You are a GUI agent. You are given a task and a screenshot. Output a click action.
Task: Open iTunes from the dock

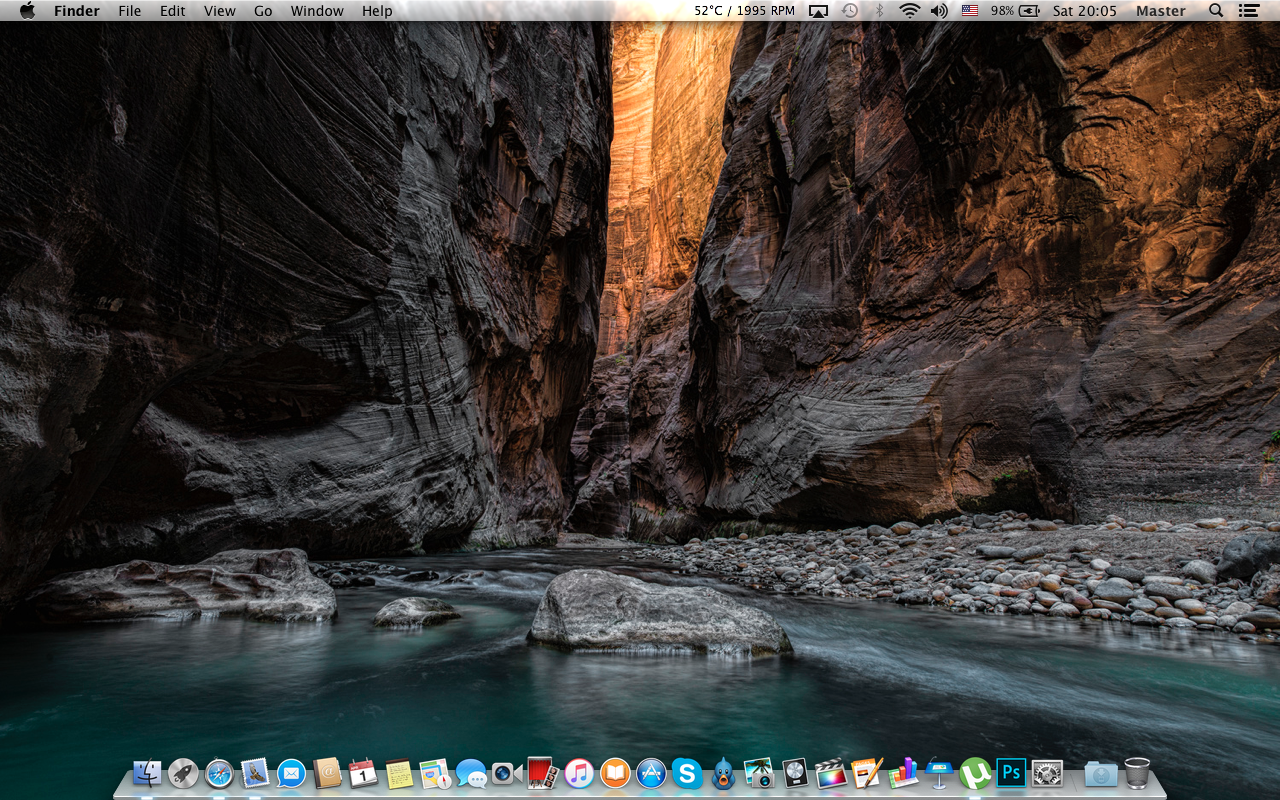click(x=579, y=773)
